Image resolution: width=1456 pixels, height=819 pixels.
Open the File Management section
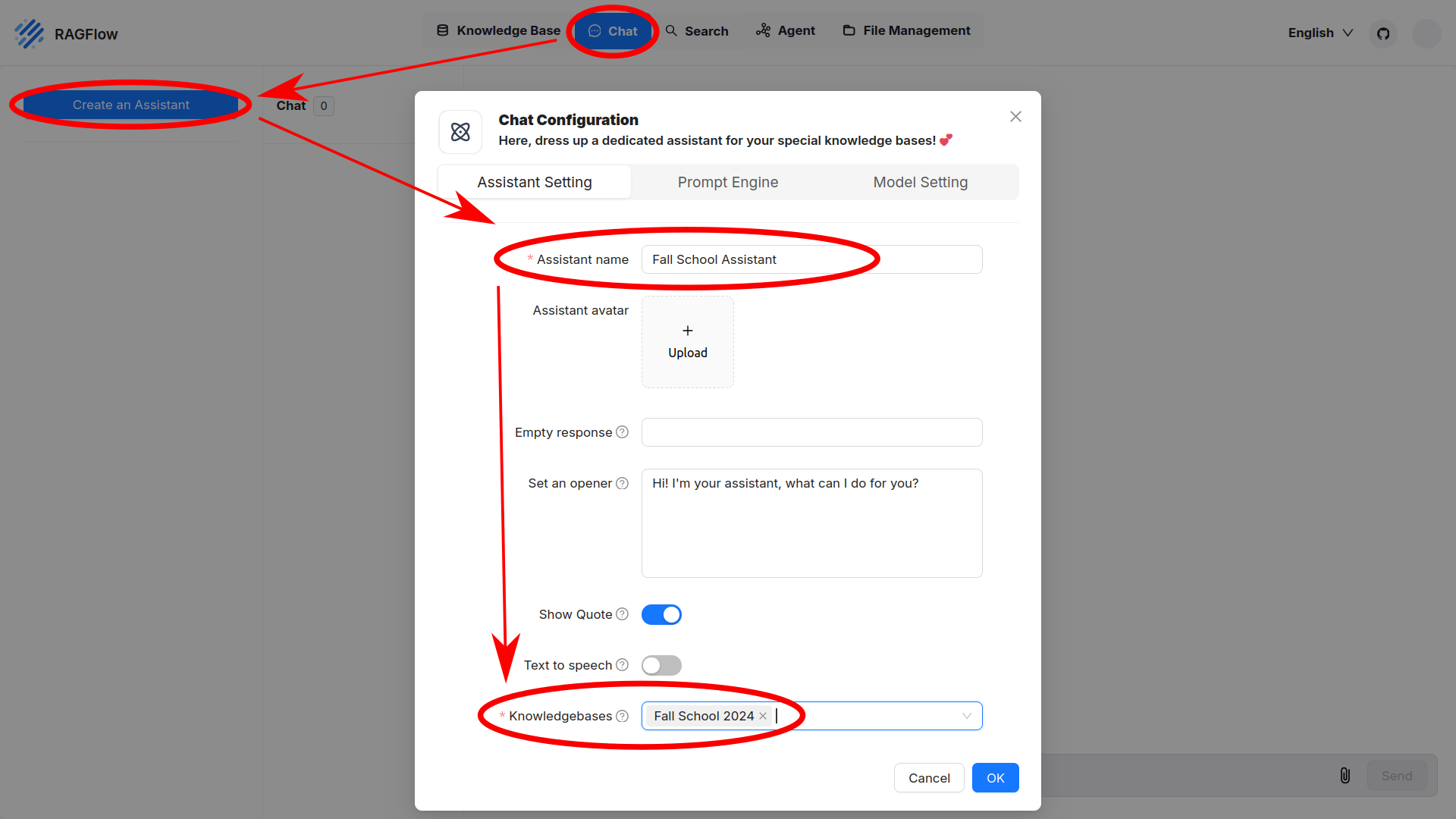[x=905, y=30]
